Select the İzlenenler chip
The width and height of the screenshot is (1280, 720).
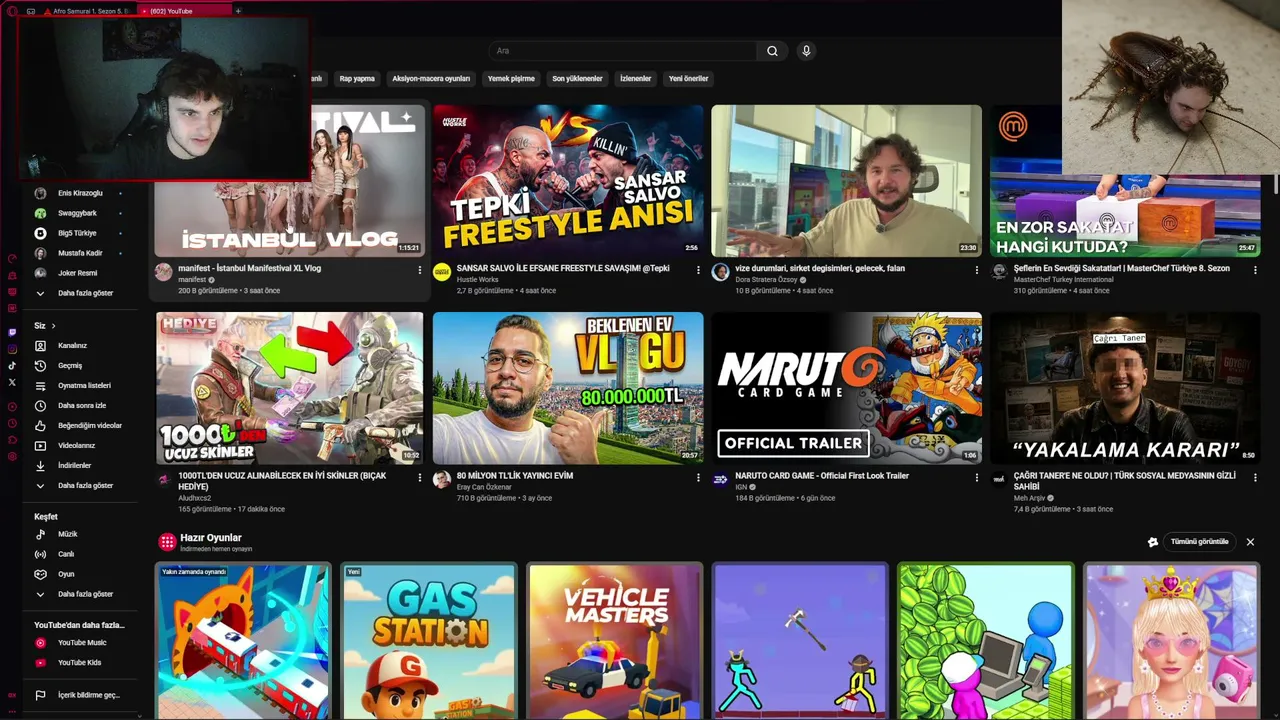[635, 79]
